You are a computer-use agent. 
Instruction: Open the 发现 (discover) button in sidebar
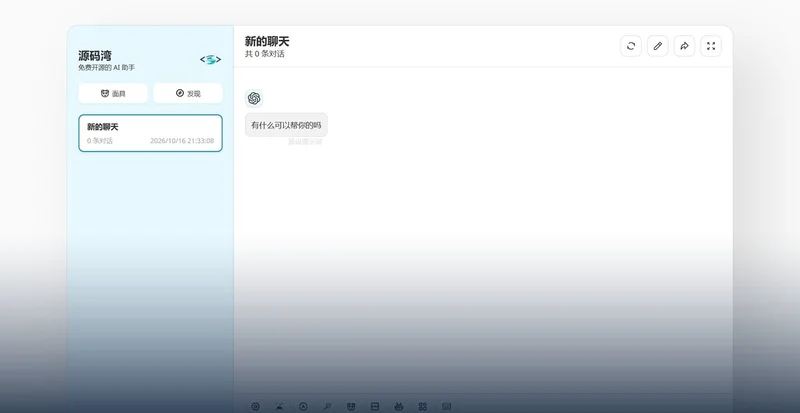(x=188, y=93)
